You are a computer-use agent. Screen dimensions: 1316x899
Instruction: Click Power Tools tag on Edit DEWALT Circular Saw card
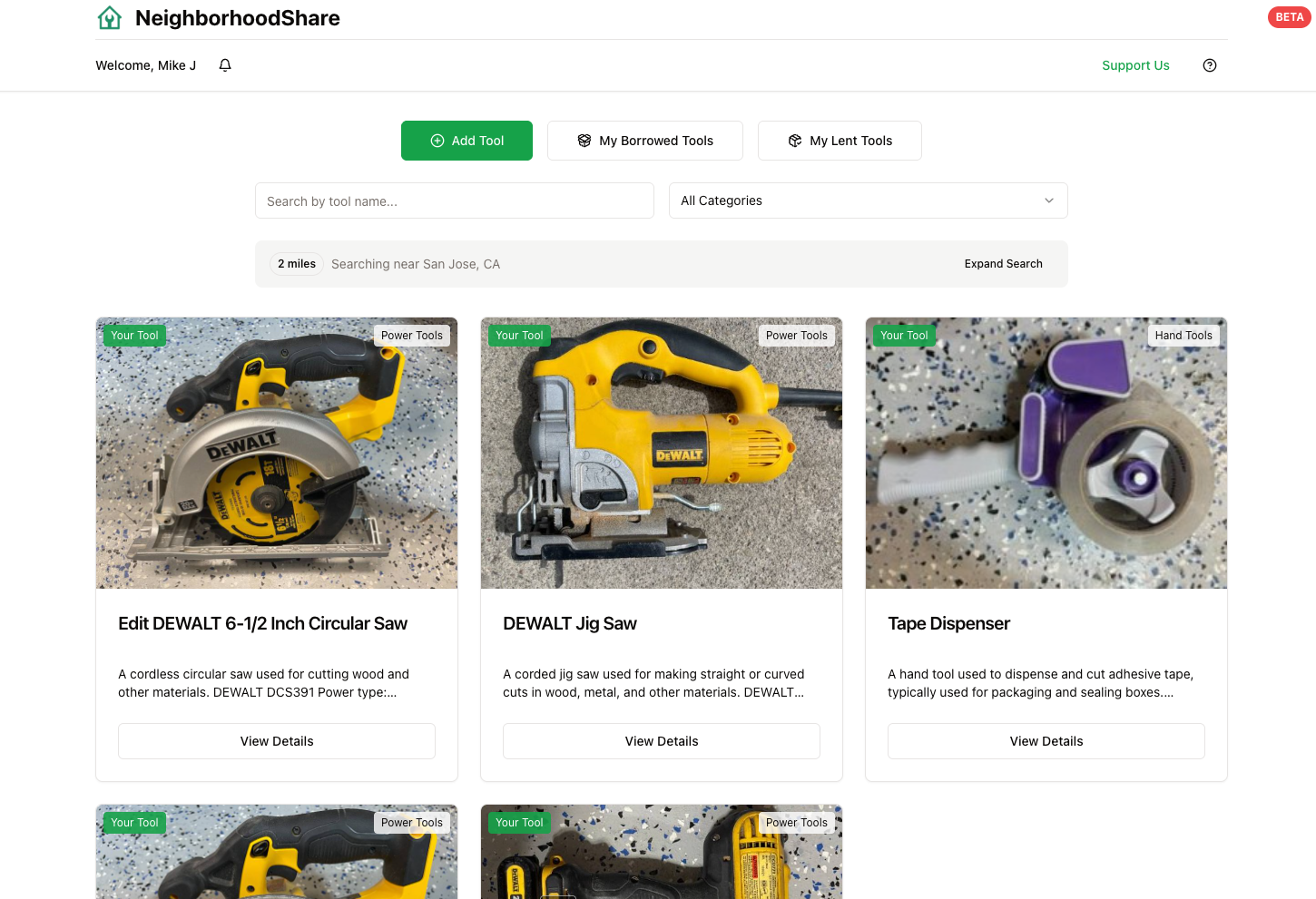pos(412,336)
